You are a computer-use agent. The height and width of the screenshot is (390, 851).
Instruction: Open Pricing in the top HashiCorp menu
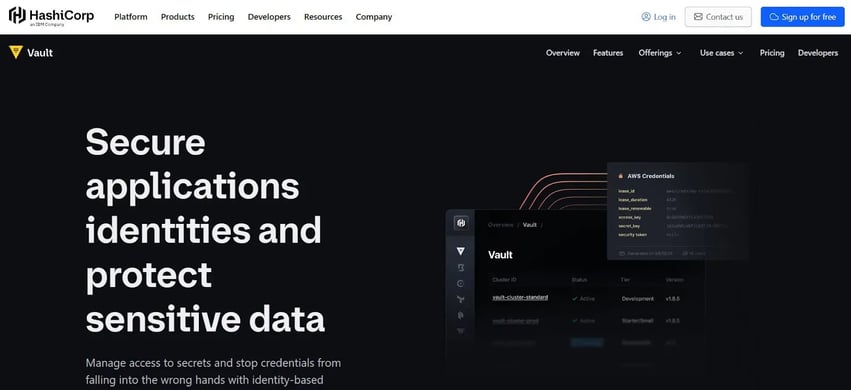point(221,17)
